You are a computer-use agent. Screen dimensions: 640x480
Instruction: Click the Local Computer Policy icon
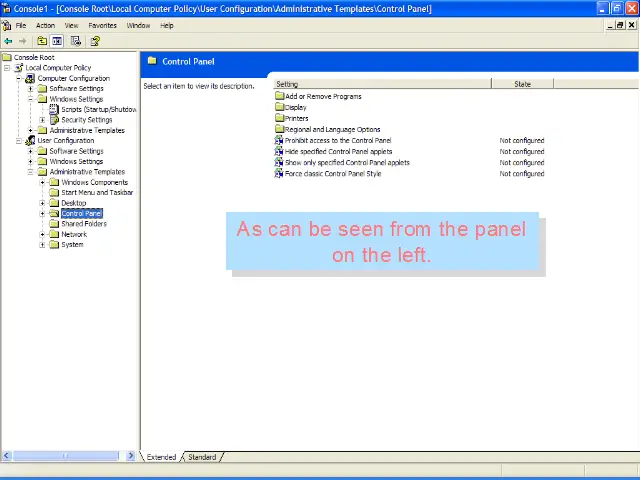[x=19, y=68]
